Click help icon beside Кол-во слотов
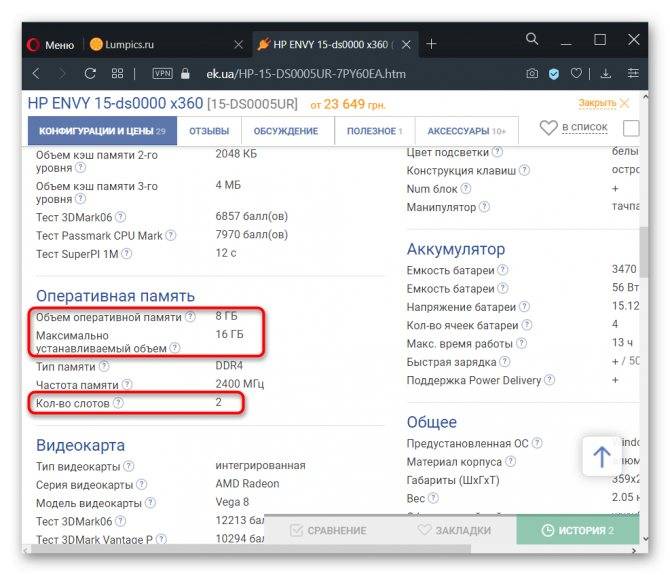 [118, 403]
